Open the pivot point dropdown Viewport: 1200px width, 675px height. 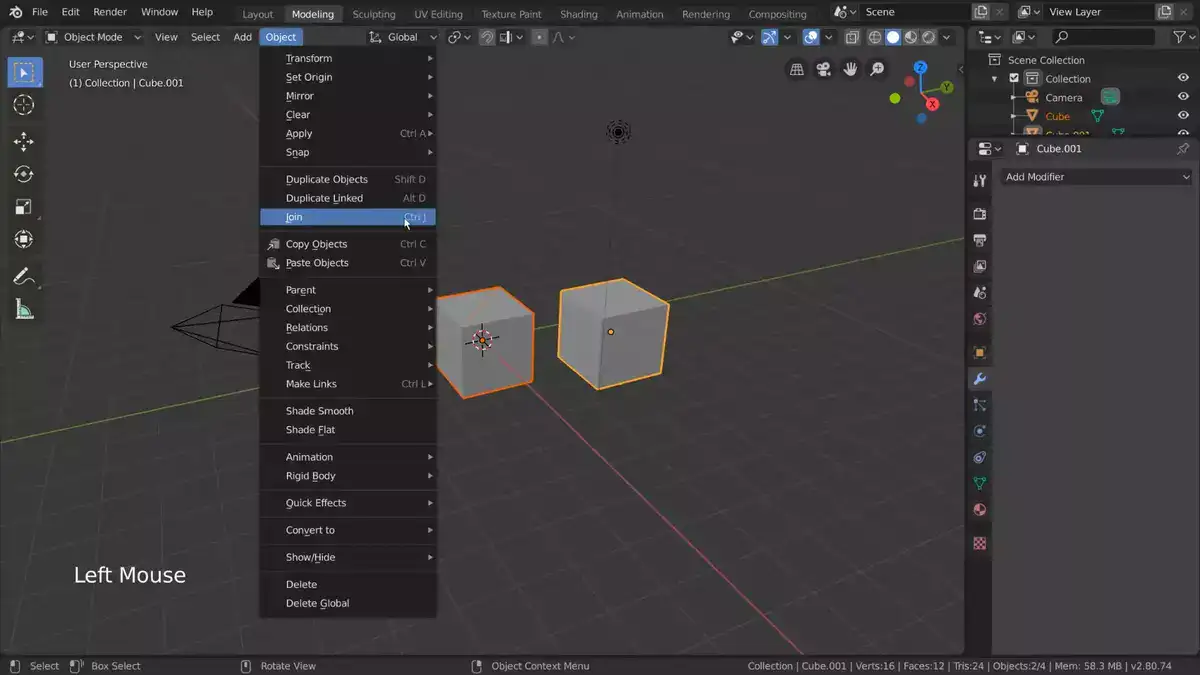click(459, 37)
